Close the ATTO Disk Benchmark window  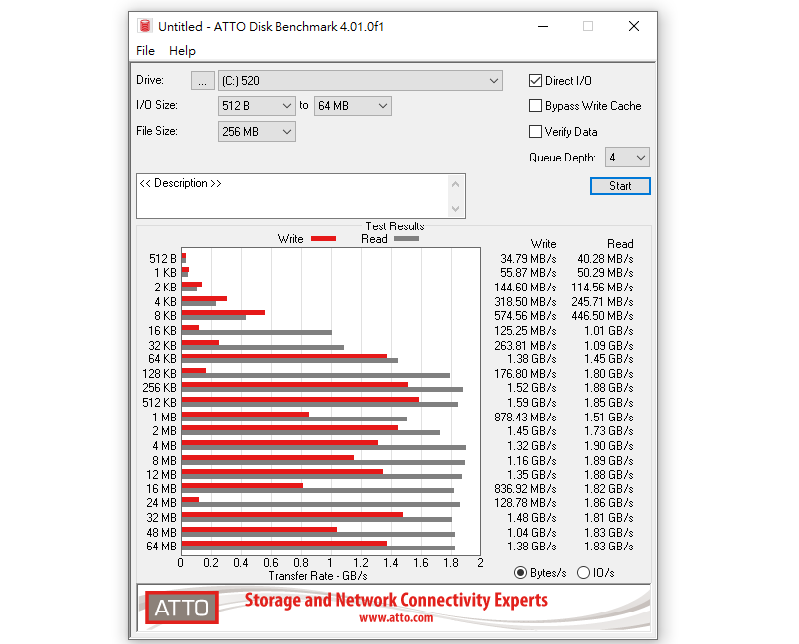634,26
